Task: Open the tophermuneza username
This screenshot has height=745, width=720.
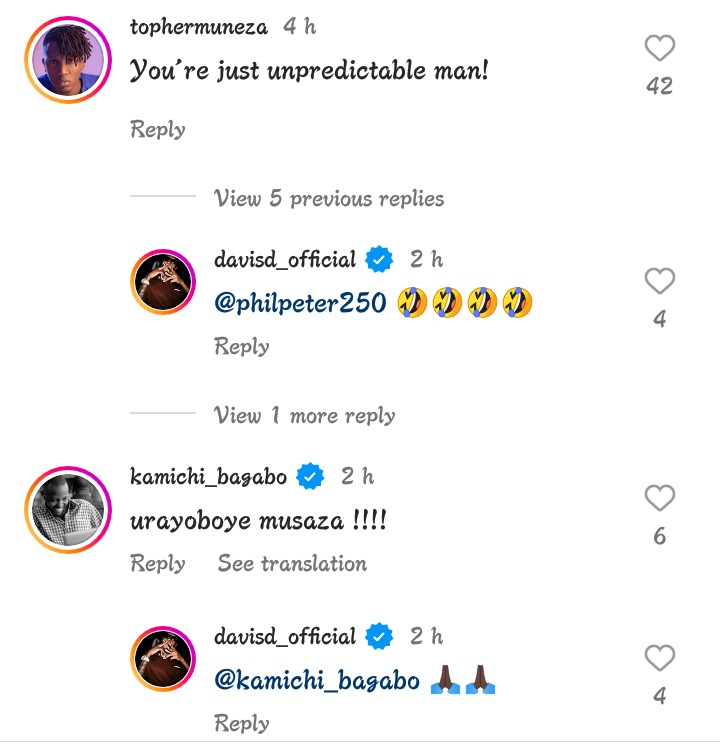Action: pos(199,27)
